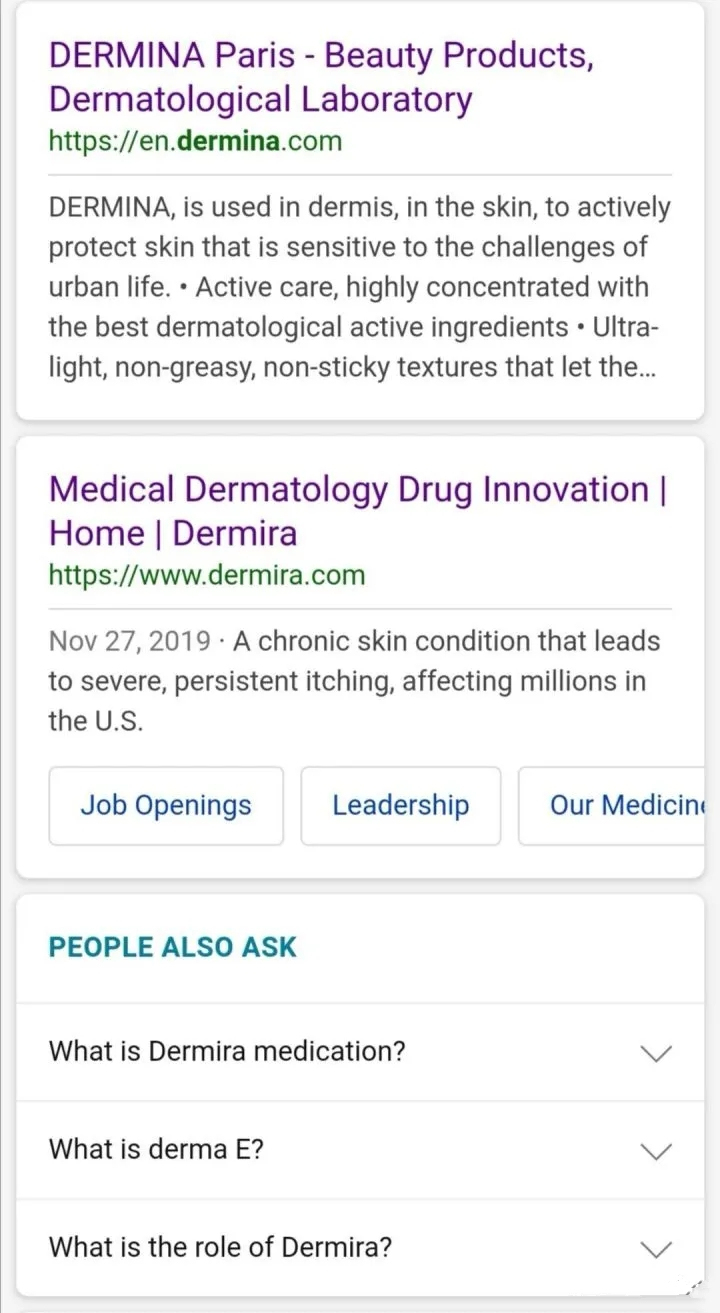Viewport: 720px width, 1313px height.
Task: Click the PEOPLE ALSO ASK heading
Action: click(172, 947)
